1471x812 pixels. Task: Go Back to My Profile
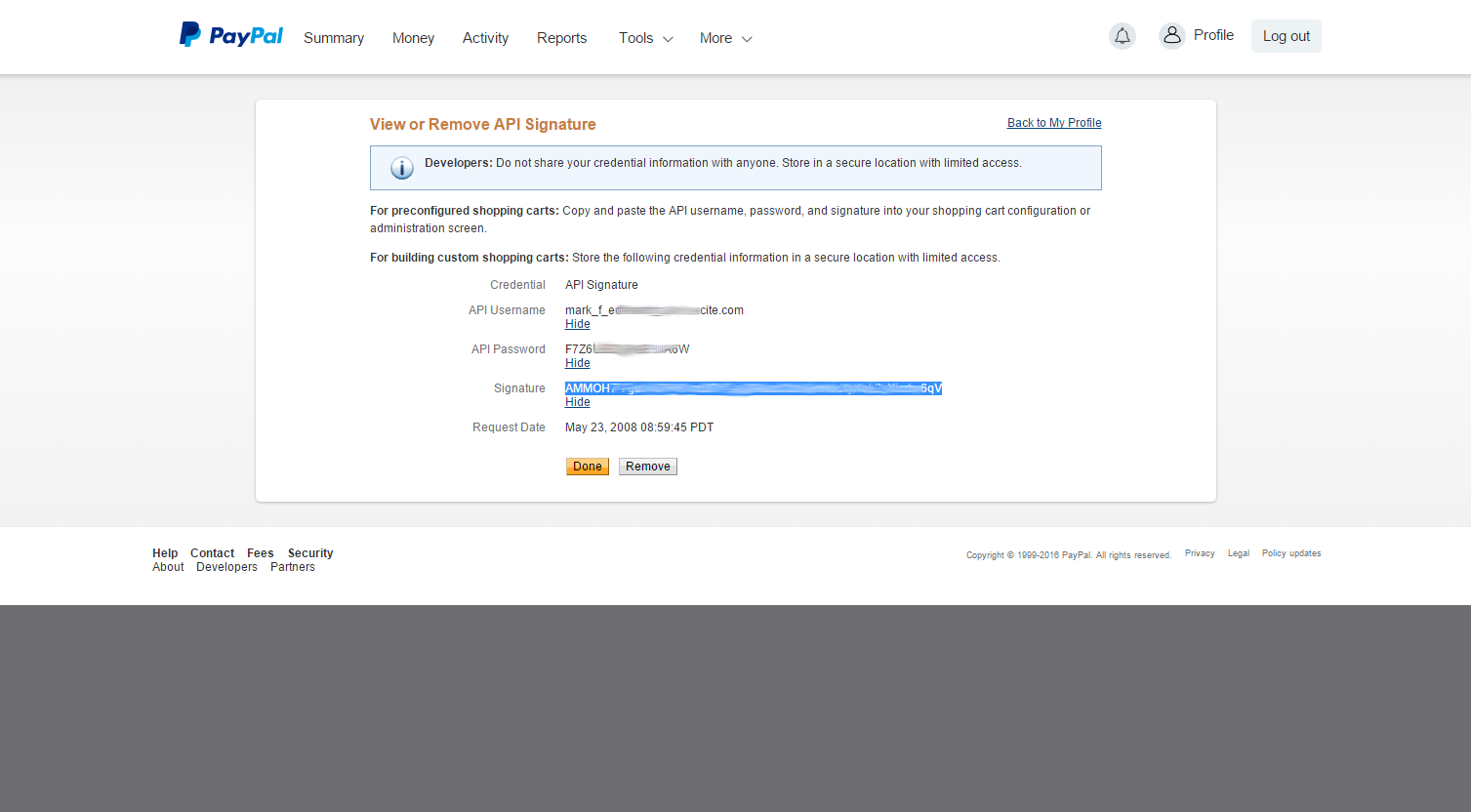(1054, 123)
